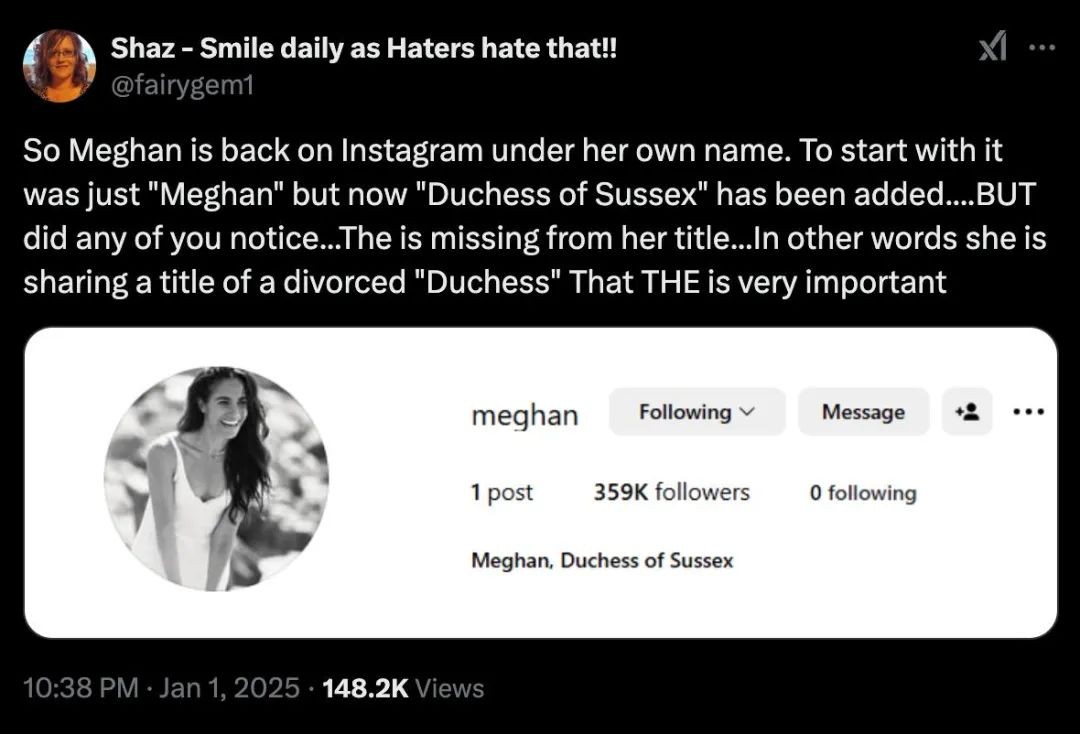Open the author's display name profile link
The height and width of the screenshot is (734, 1080).
click(x=363, y=48)
